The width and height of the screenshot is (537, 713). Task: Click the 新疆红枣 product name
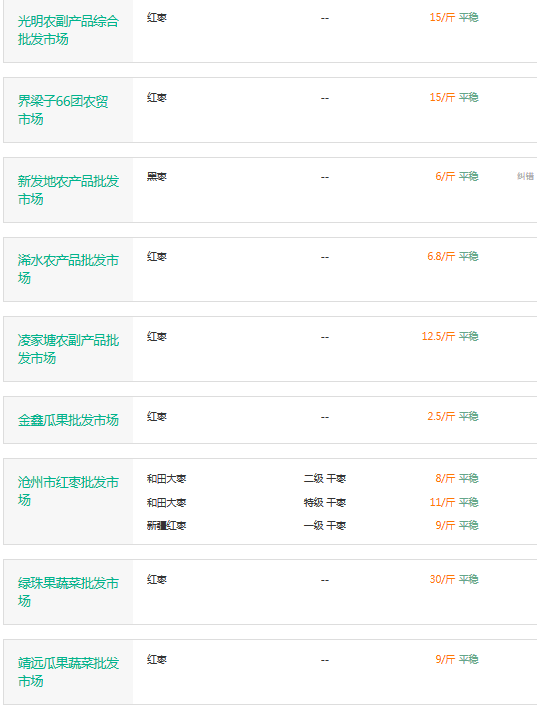[x=166, y=526]
